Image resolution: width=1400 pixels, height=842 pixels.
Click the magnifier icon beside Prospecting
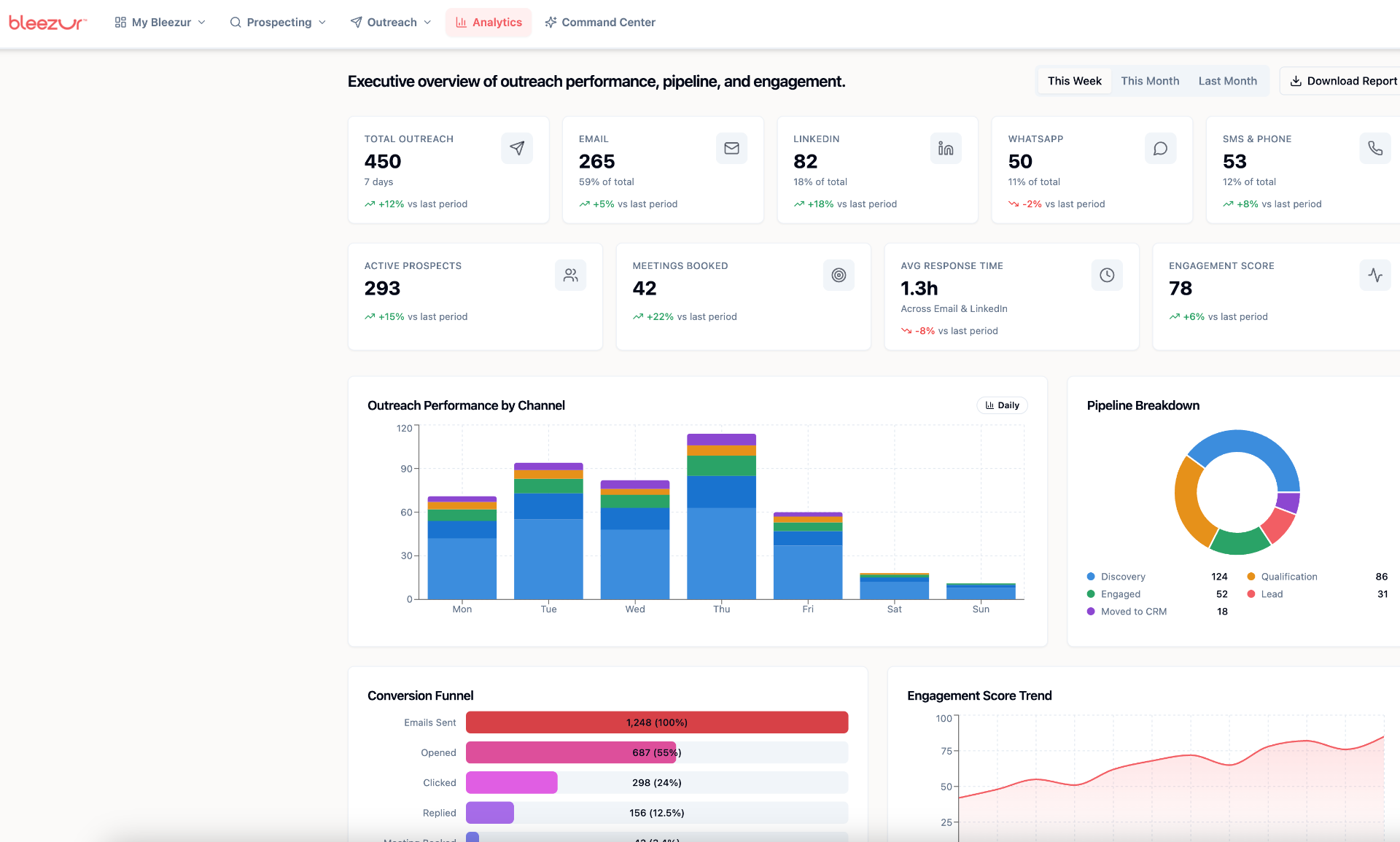click(236, 23)
